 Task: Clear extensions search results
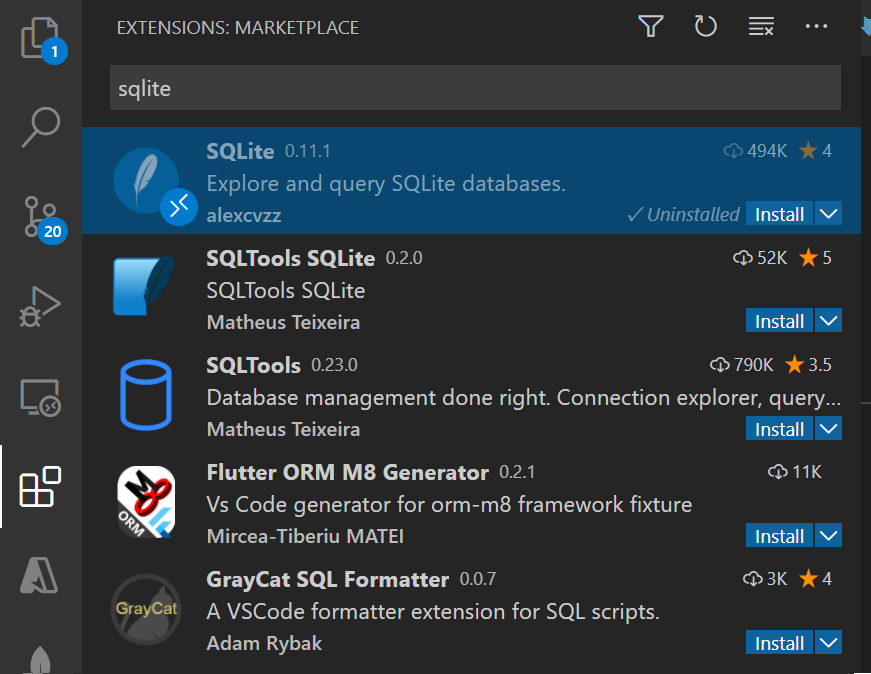pyautogui.click(x=760, y=27)
